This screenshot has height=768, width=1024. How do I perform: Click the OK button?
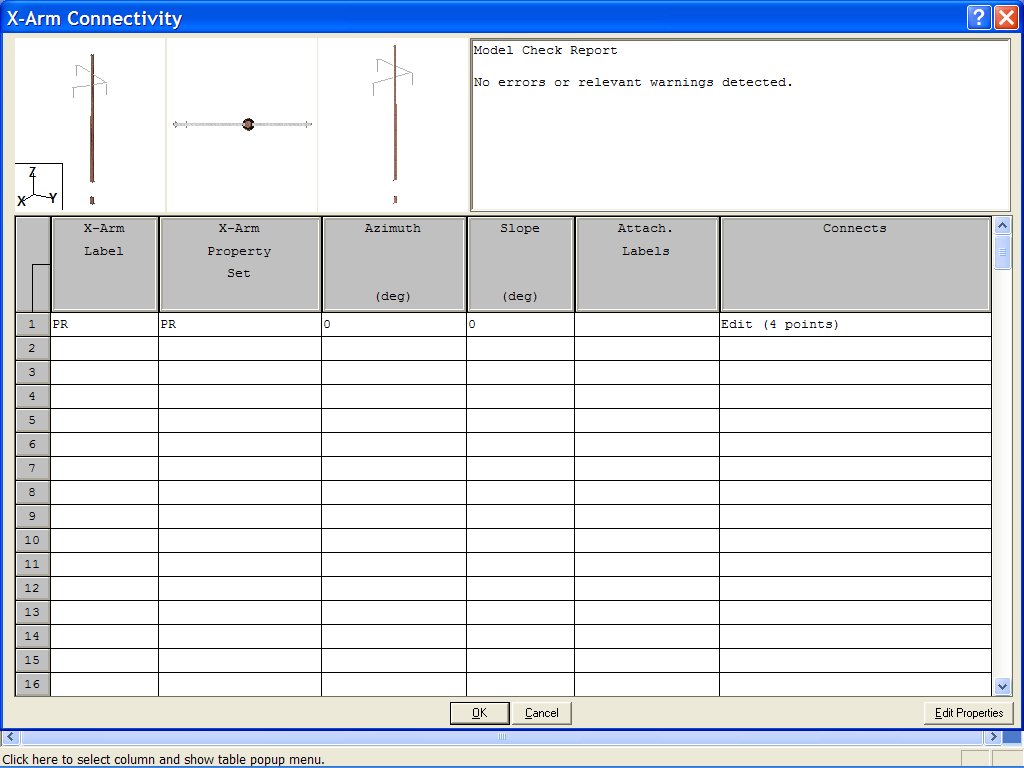click(479, 712)
